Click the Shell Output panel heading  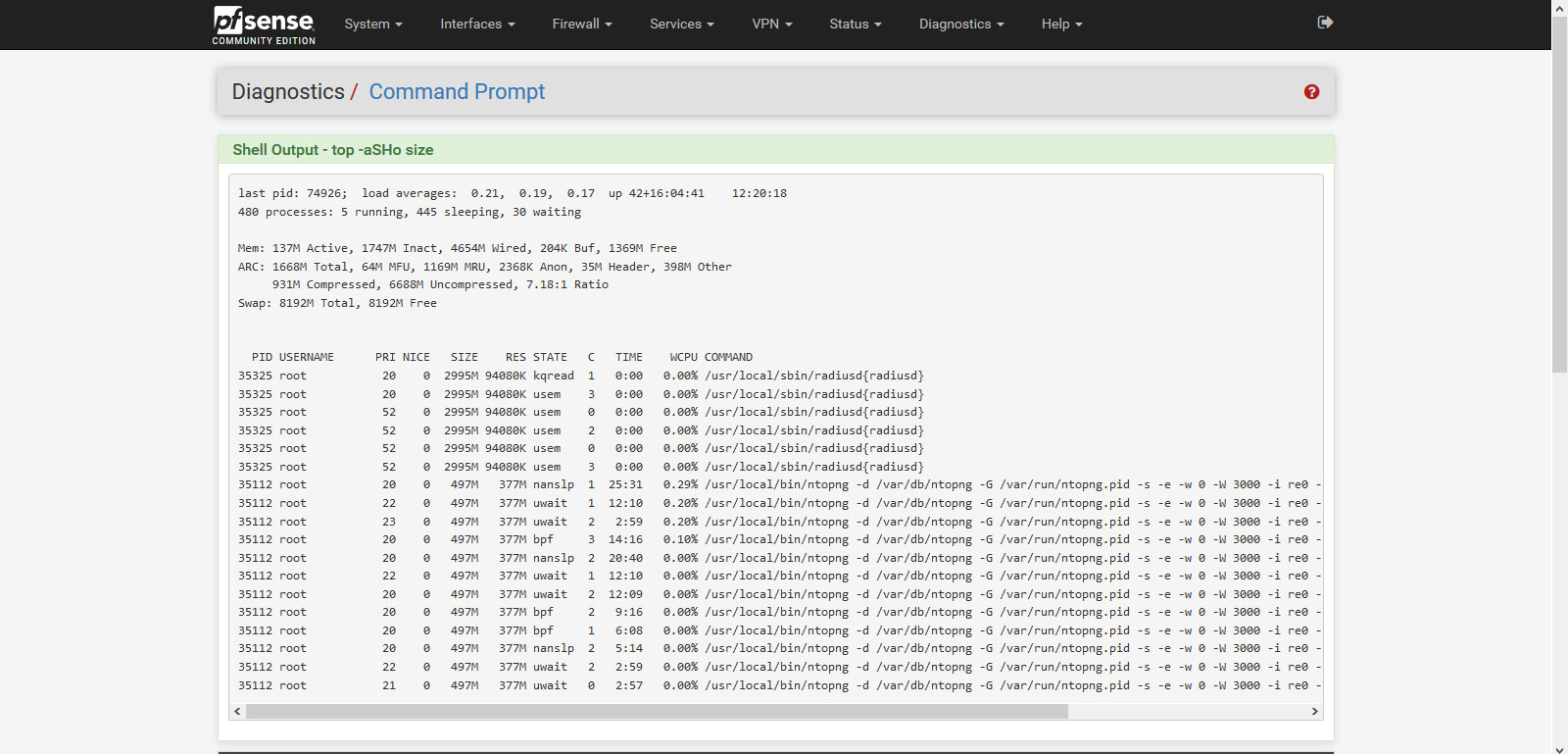tap(333, 150)
